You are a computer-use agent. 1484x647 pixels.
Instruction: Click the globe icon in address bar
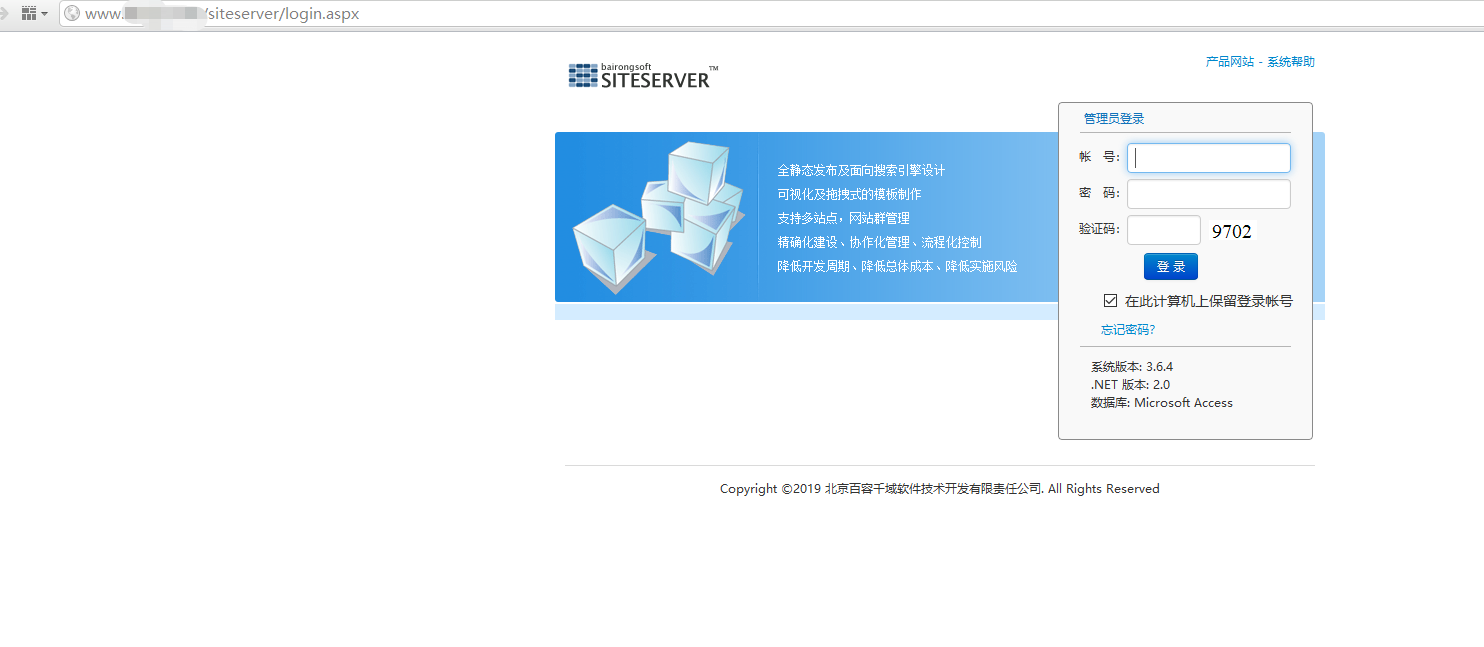point(72,14)
